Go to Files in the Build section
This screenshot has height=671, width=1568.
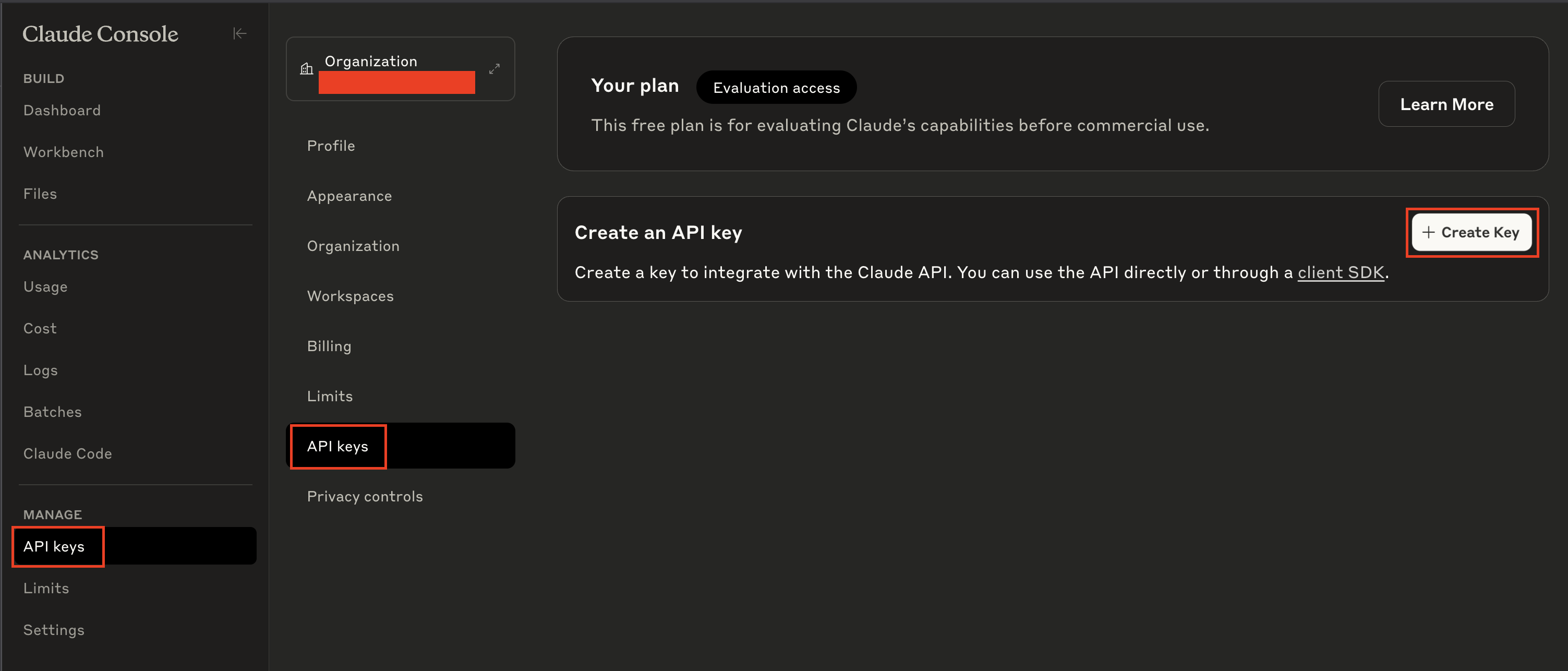click(x=40, y=194)
